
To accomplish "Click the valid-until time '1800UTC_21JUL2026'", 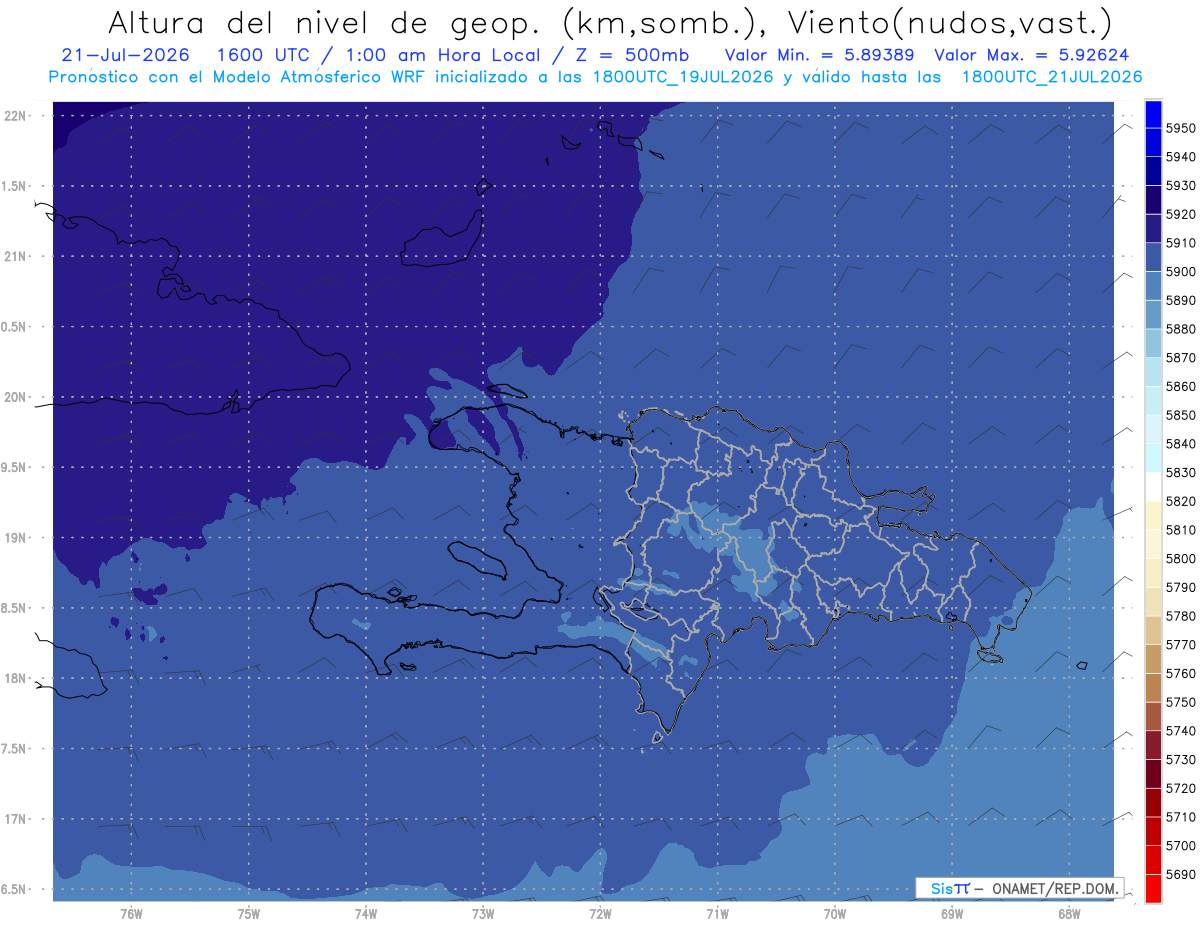I will 1052,77.
